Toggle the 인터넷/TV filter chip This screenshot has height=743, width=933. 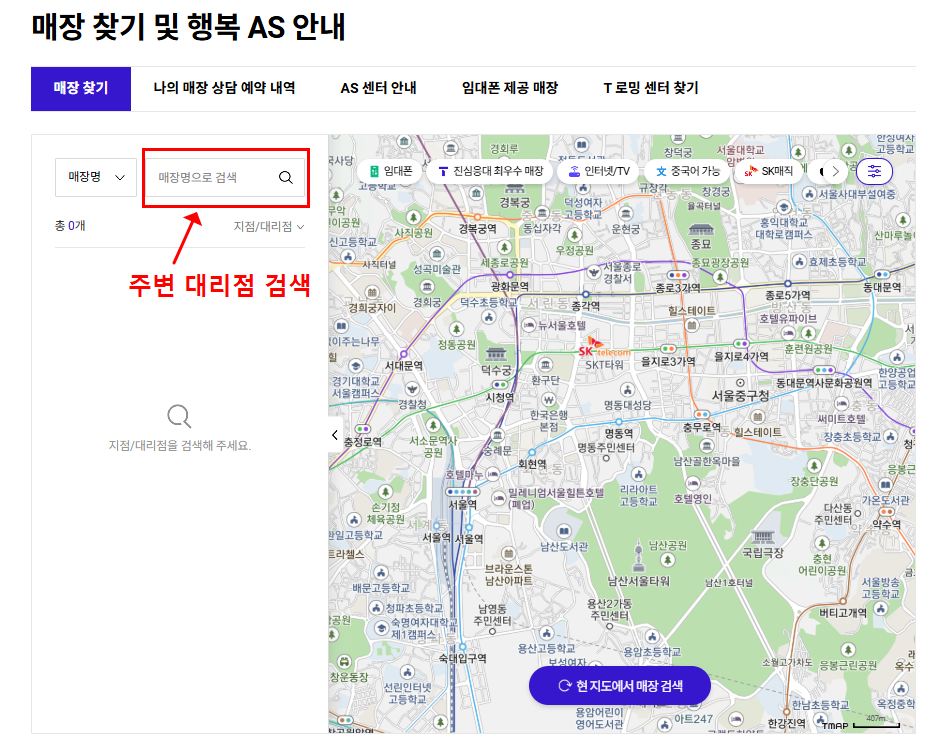click(x=600, y=171)
